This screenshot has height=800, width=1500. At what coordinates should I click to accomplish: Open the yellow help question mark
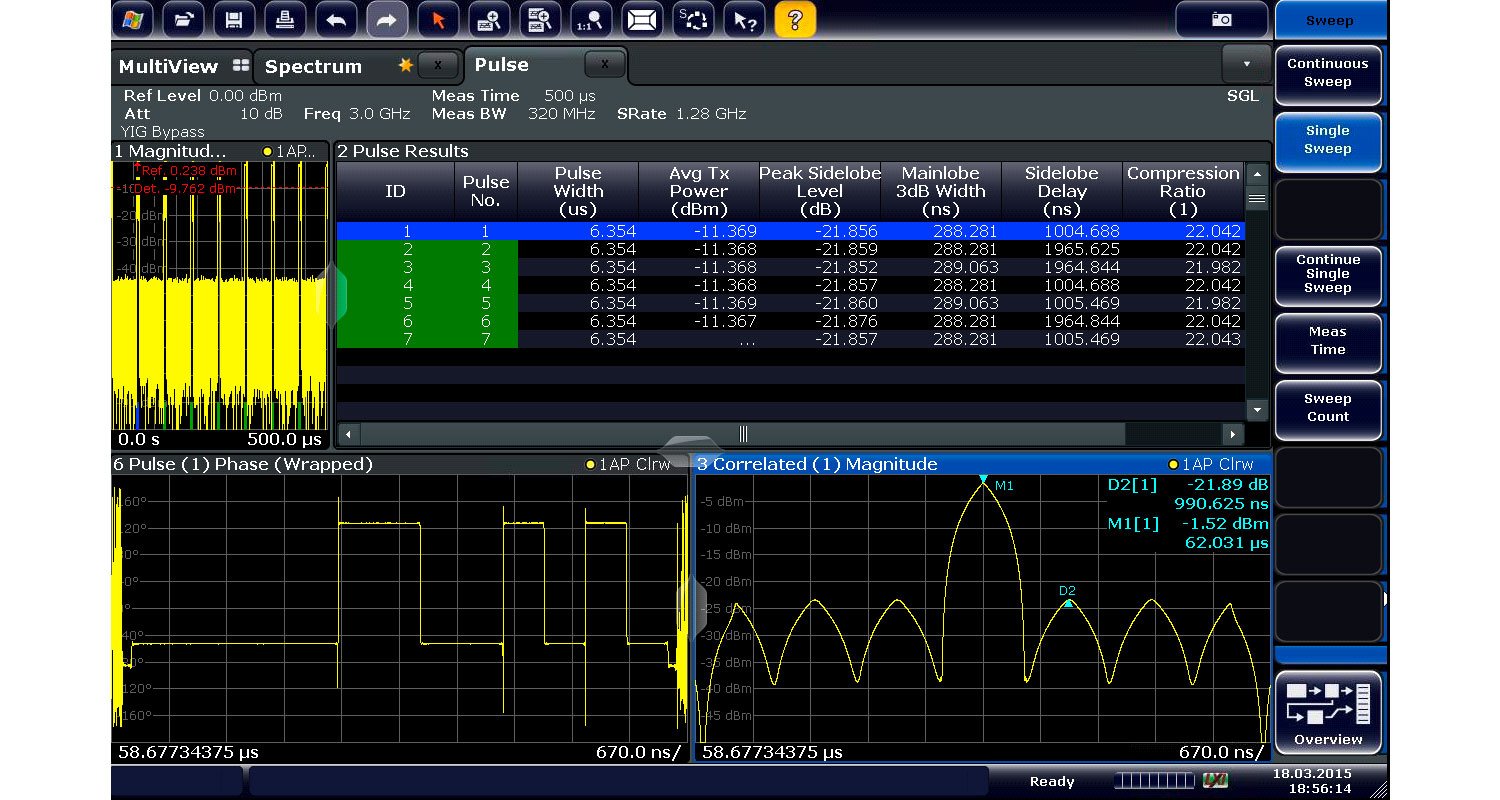794,19
